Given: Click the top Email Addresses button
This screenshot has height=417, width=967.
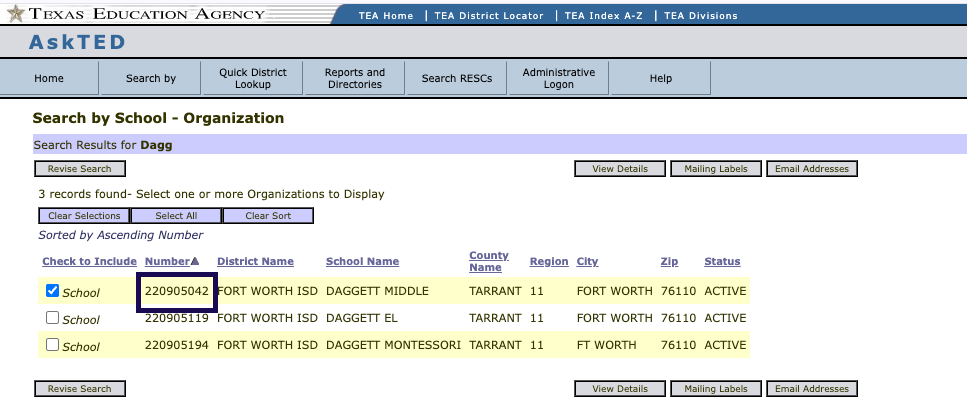Looking at the screenshot, I should (812, 169).
